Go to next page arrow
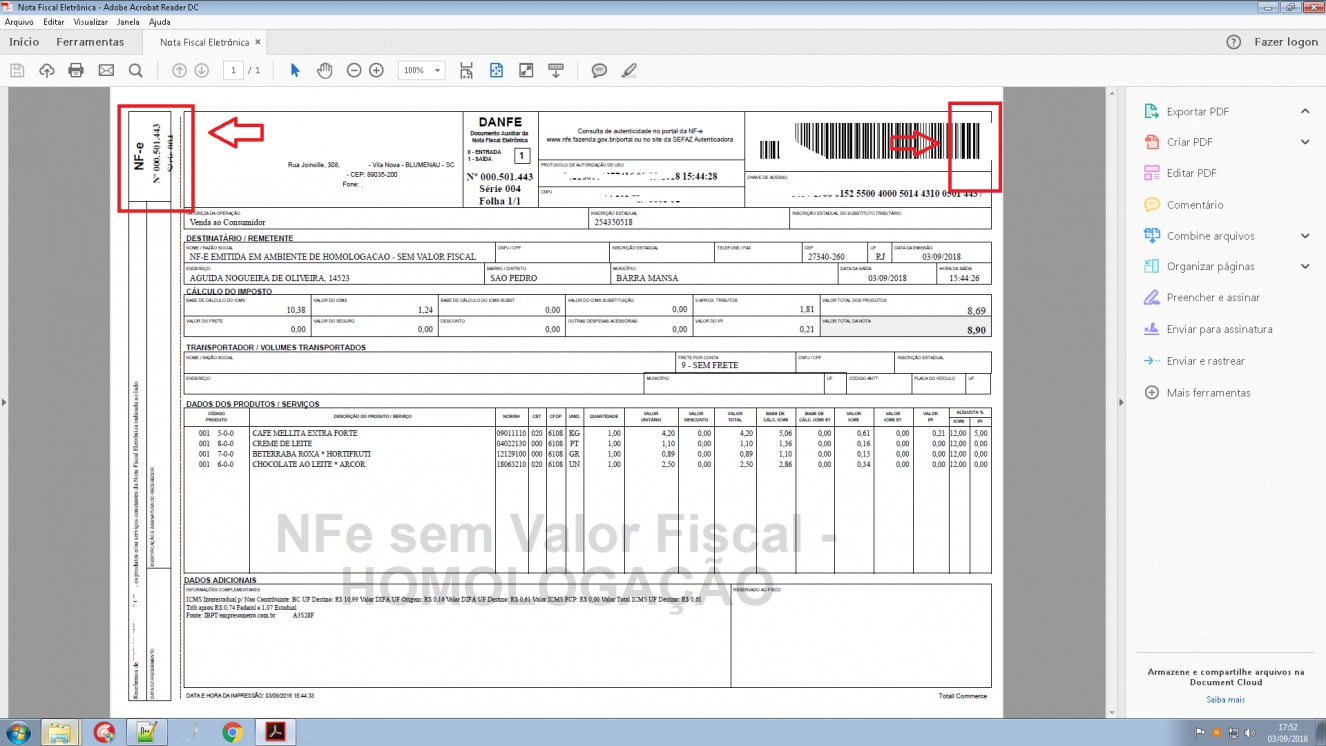This screenshot has width=1326, height=746. pos(201,70)
